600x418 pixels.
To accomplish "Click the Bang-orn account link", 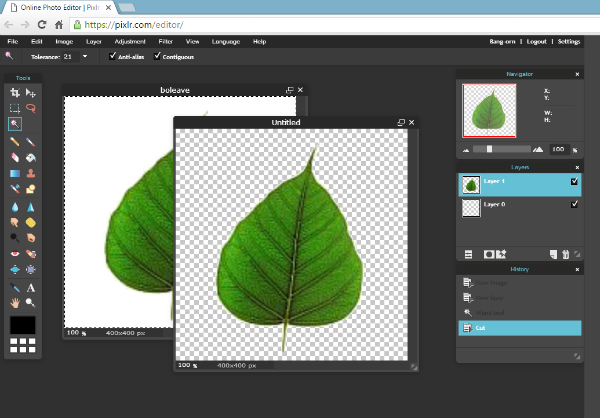I will coord(502,41).
